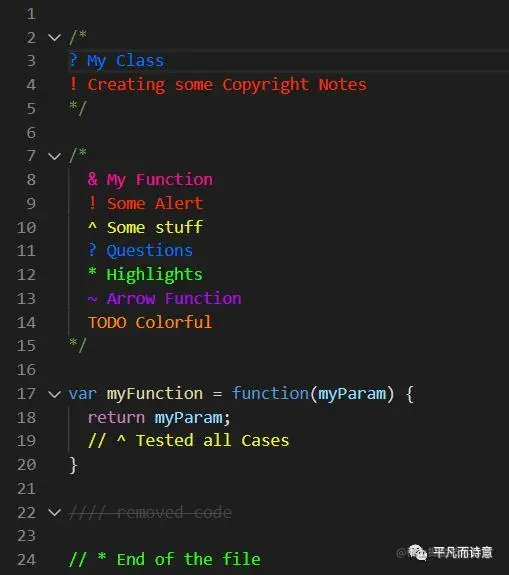This screenshot has height=575, width=509.
Task: Click the closing '*/' on line 5
Action: pyautogui.click(x=78, y=108)
